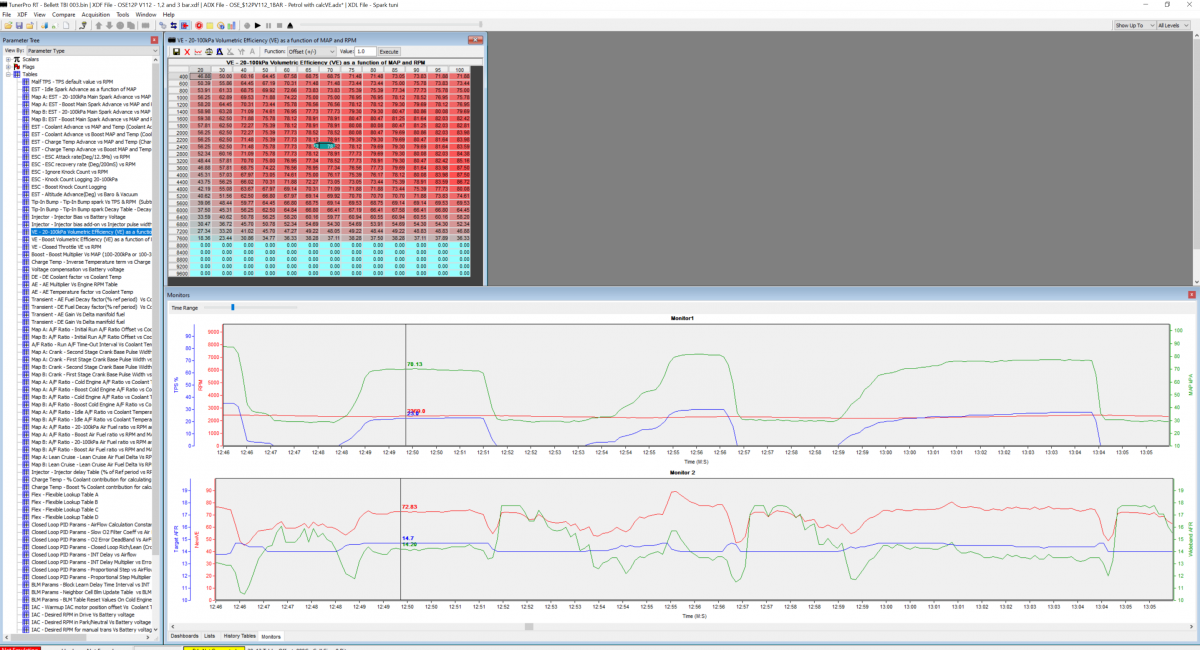
Task: Click the blue highlighted icon in VE table toolbar
Action: (x=219, y=51)
